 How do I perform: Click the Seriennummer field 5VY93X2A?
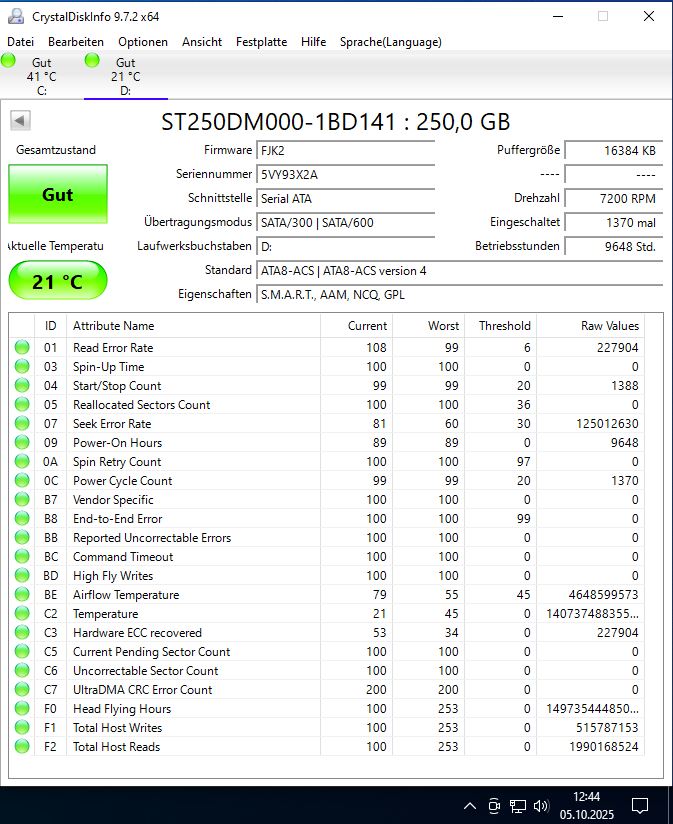pyautogui.click(x=346, y=174)
